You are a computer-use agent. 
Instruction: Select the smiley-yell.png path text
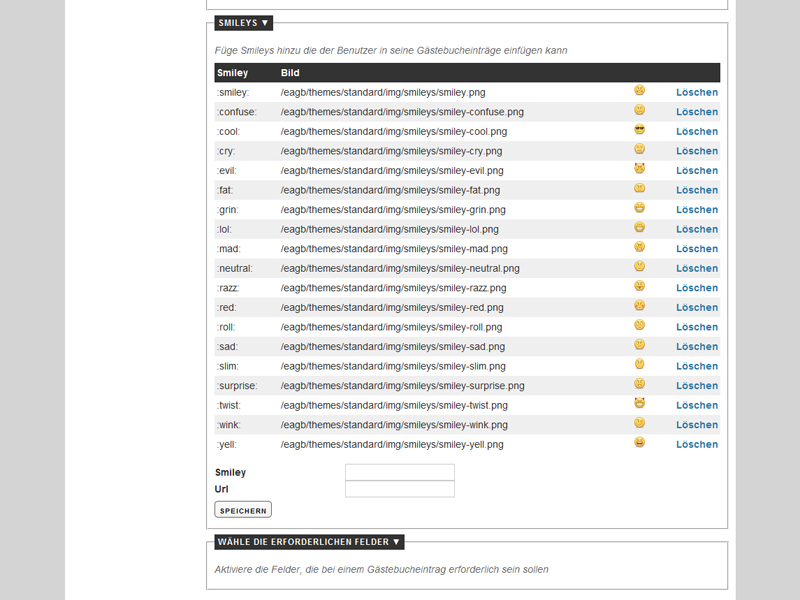click(x=392, y=444)
